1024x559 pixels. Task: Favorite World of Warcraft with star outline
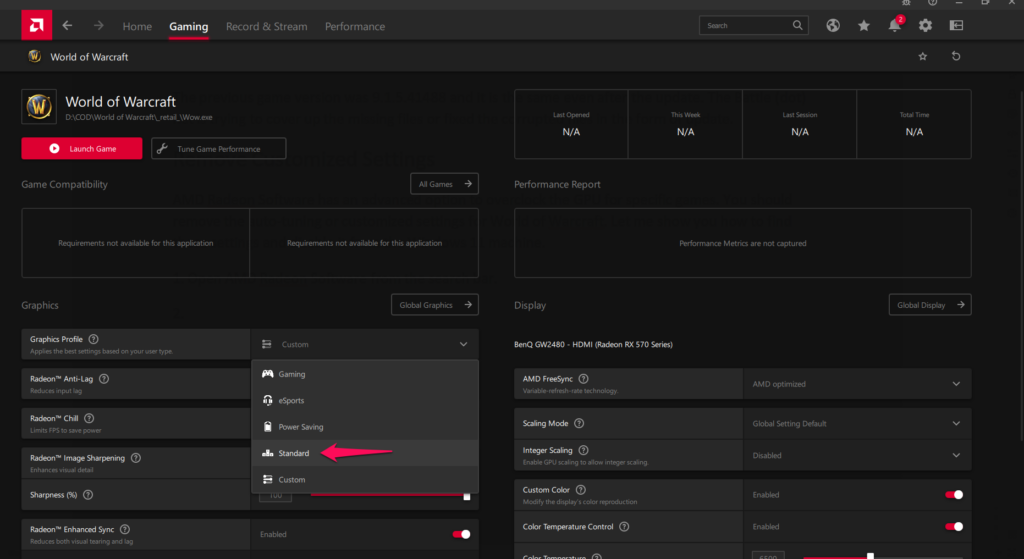pos(923,56)
